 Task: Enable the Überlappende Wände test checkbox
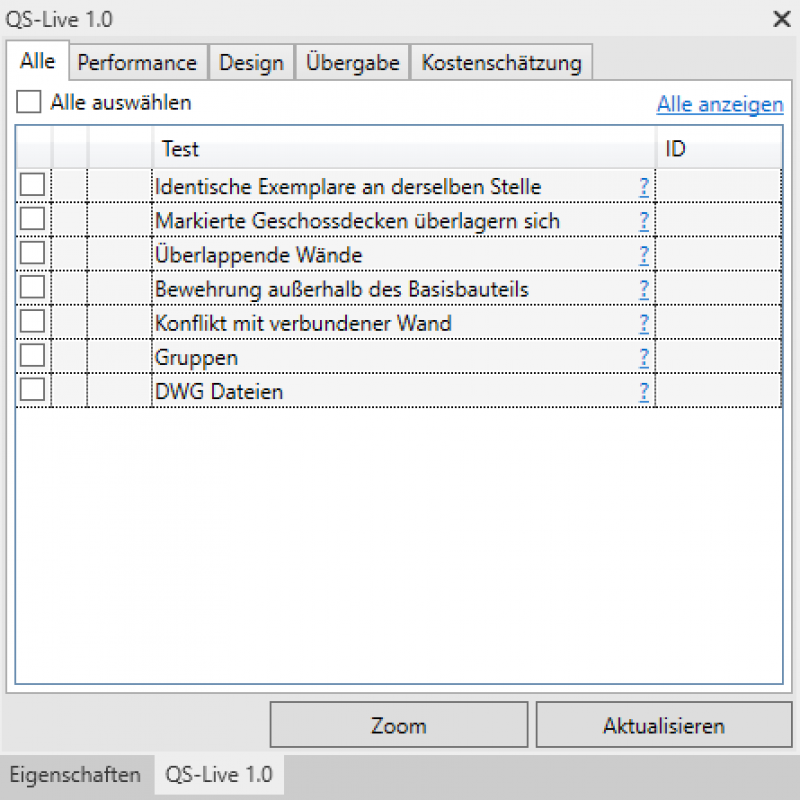click(33, 253)
